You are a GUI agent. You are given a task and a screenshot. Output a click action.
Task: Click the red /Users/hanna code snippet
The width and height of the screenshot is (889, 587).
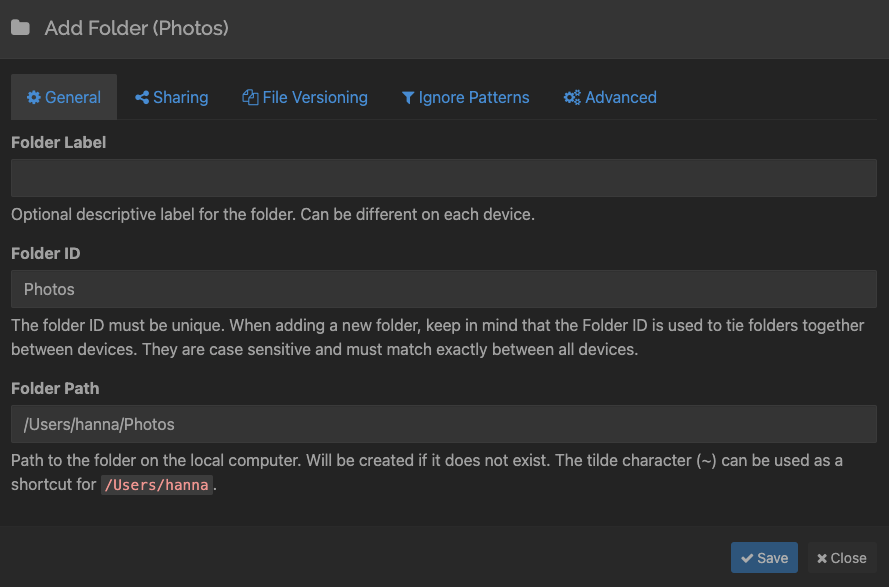pyautogui.click(x=157, y=485)
